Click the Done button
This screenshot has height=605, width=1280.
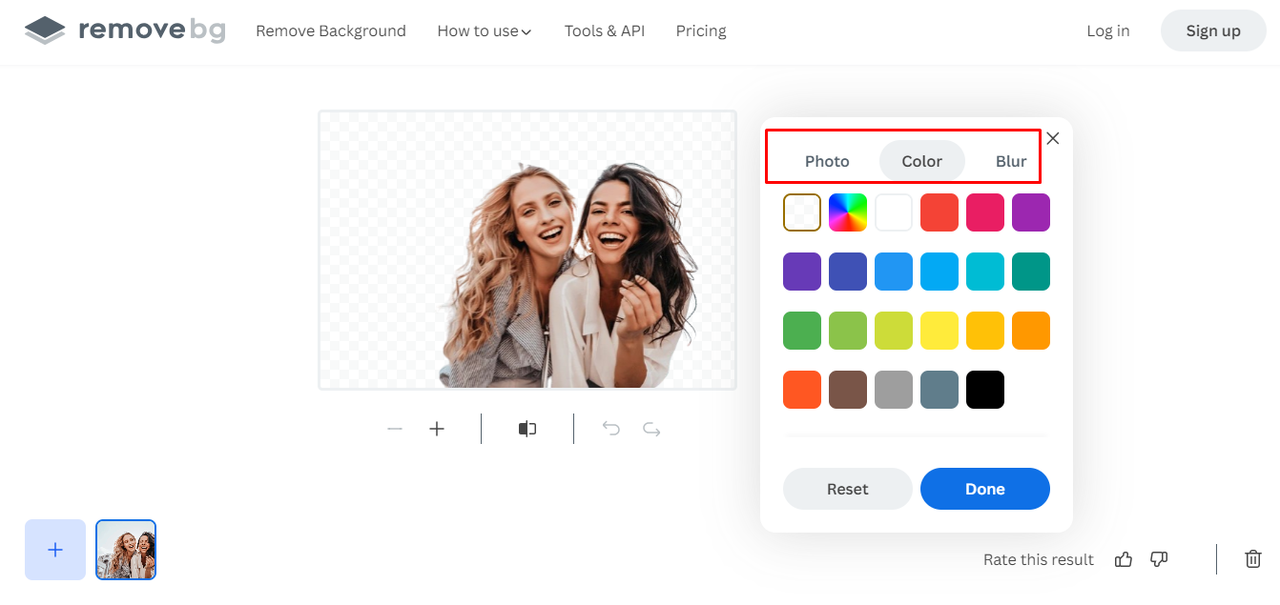tap(985, 489)
